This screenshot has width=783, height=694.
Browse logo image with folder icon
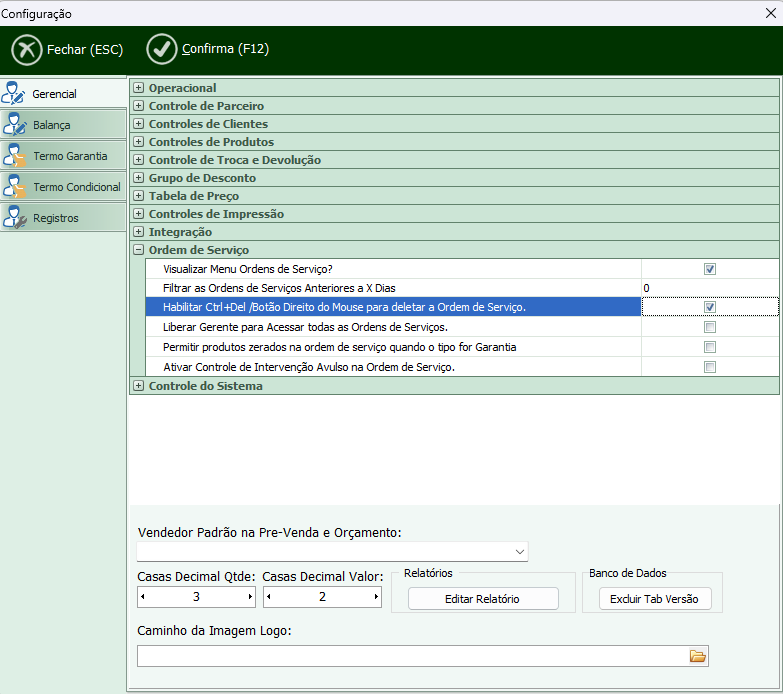coord(697,656)
